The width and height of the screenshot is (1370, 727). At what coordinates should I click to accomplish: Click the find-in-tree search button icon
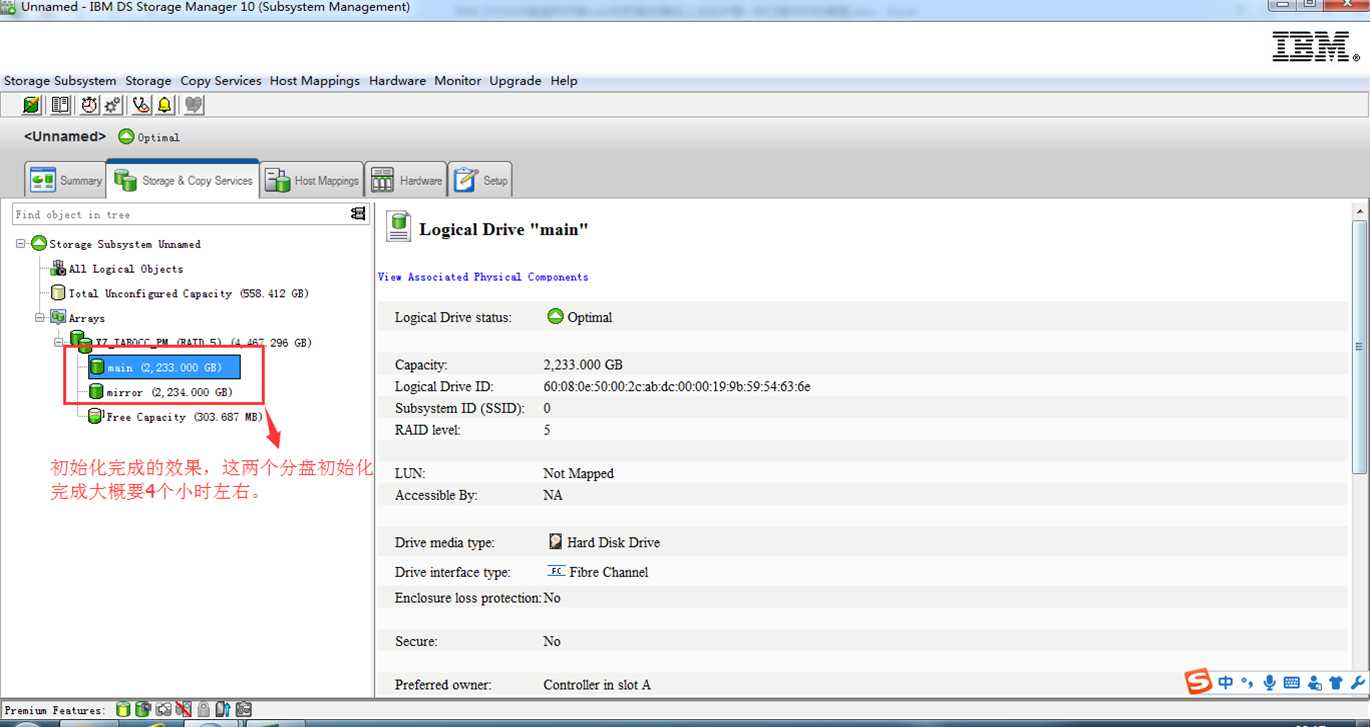[x=358, y=214]
